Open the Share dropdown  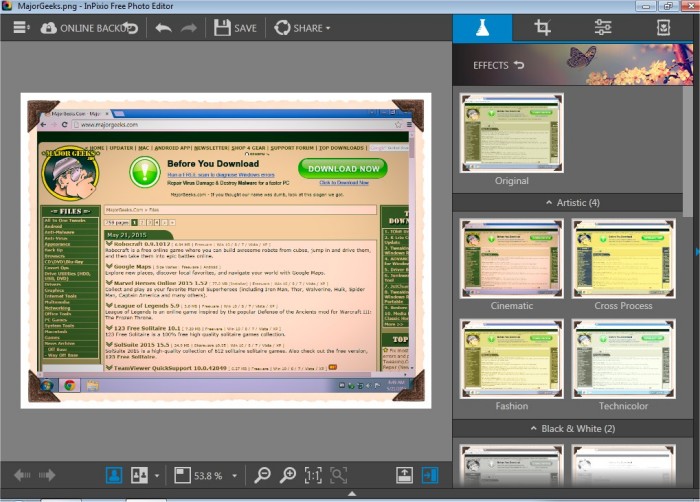coord(302,28)
